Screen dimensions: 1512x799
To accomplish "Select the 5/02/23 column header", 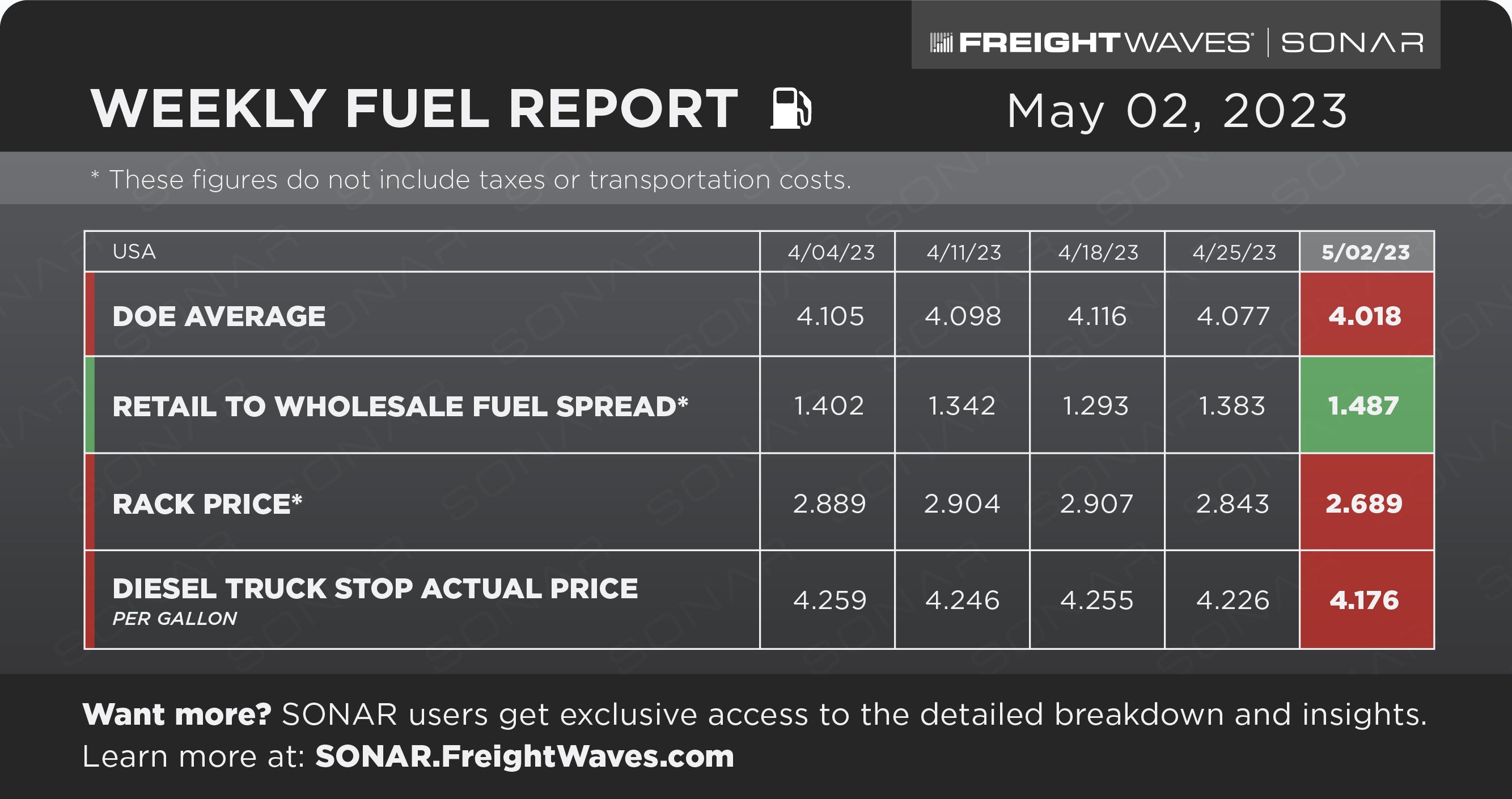I will coord(1366,252).
